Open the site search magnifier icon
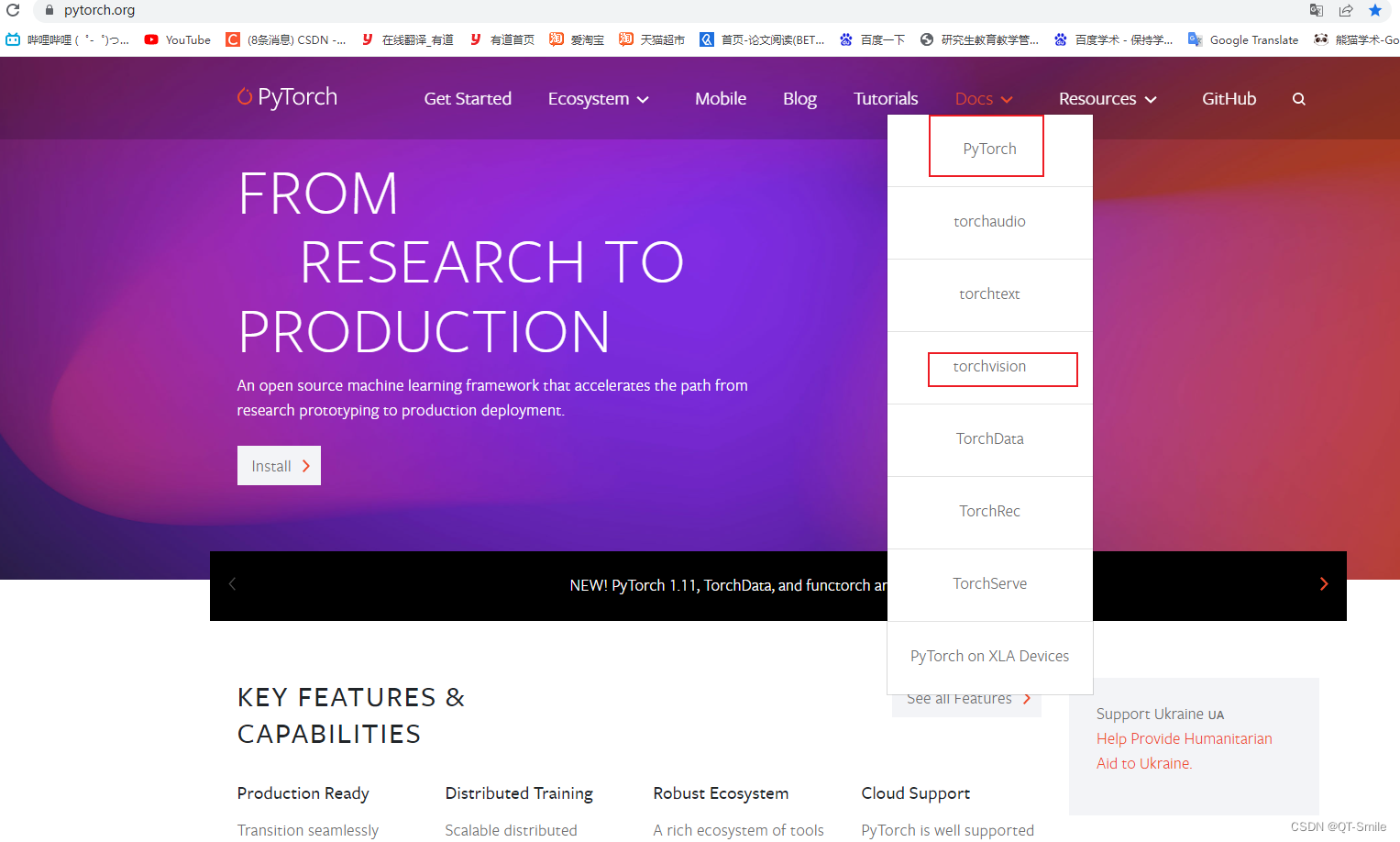This screenshot has width=1400, height=842. coord(1298,99)
